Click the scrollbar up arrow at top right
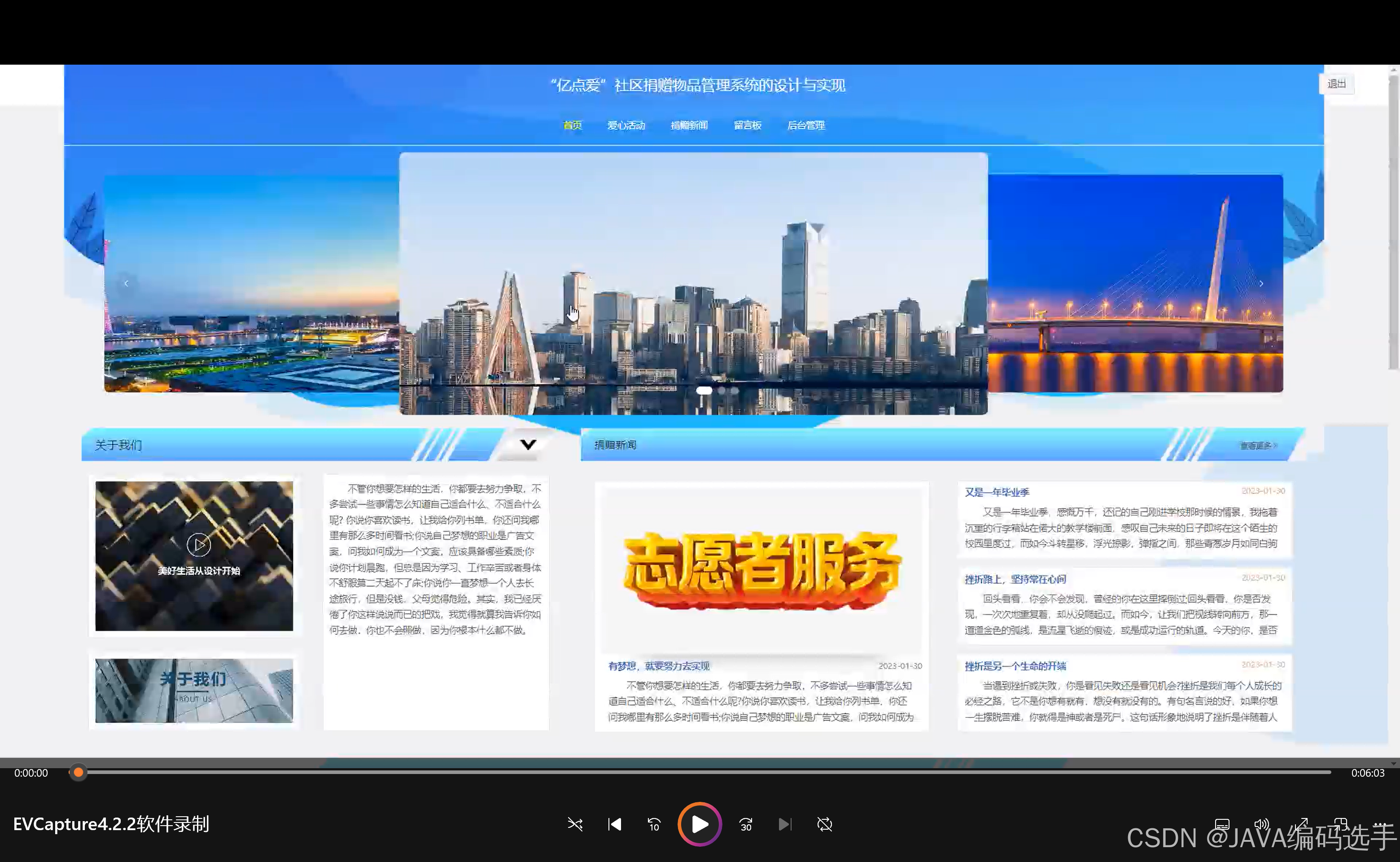The height and width of the screenshot is (862, 1400). coord(1394,70)
